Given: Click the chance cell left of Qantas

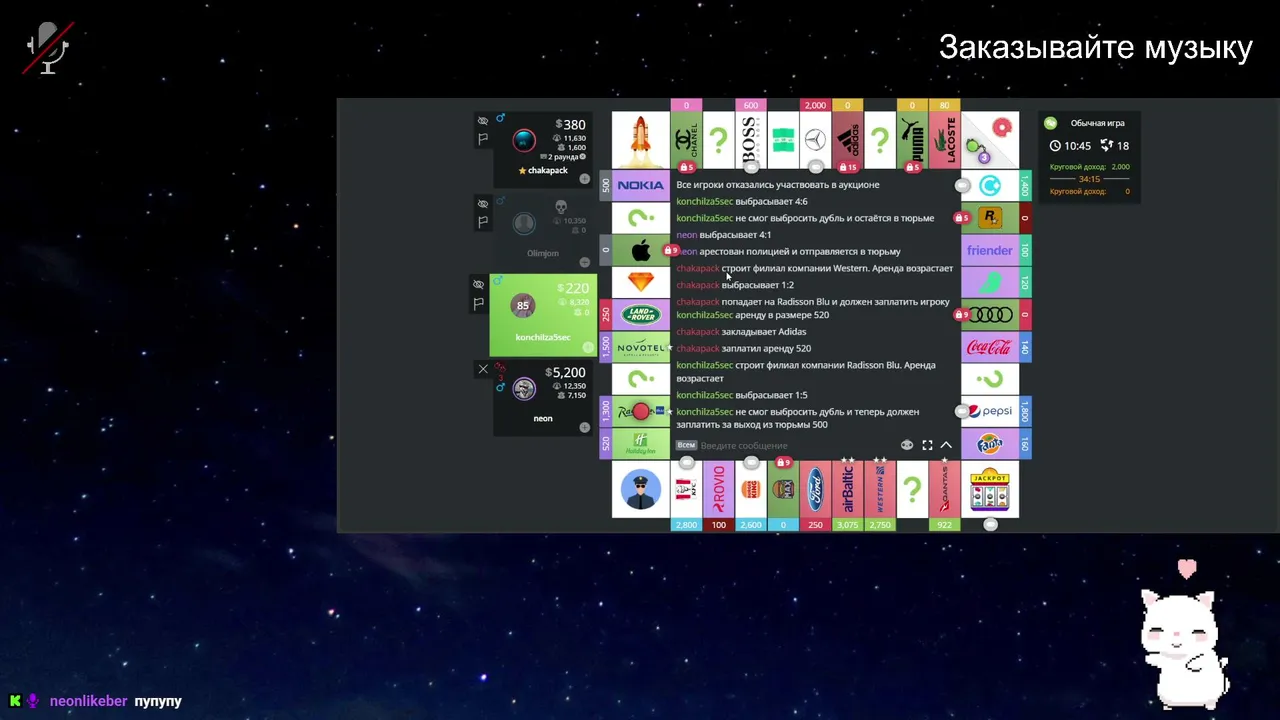Looking at the screenshot, I should (x=912, y=489).
